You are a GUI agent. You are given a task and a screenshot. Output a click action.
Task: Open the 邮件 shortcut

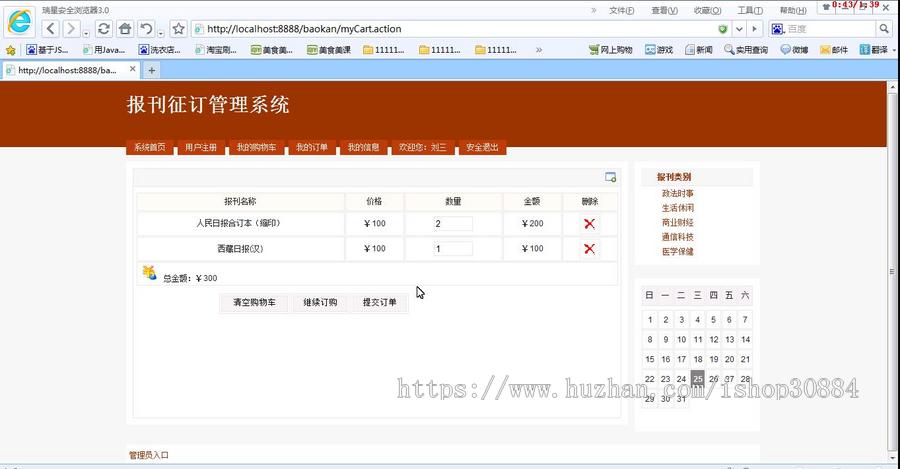coord(834,50)
